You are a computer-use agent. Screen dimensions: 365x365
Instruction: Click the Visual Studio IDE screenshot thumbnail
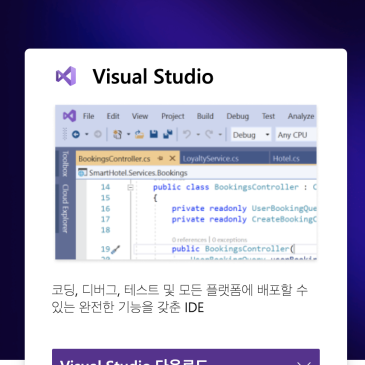[x=186, y=182]
